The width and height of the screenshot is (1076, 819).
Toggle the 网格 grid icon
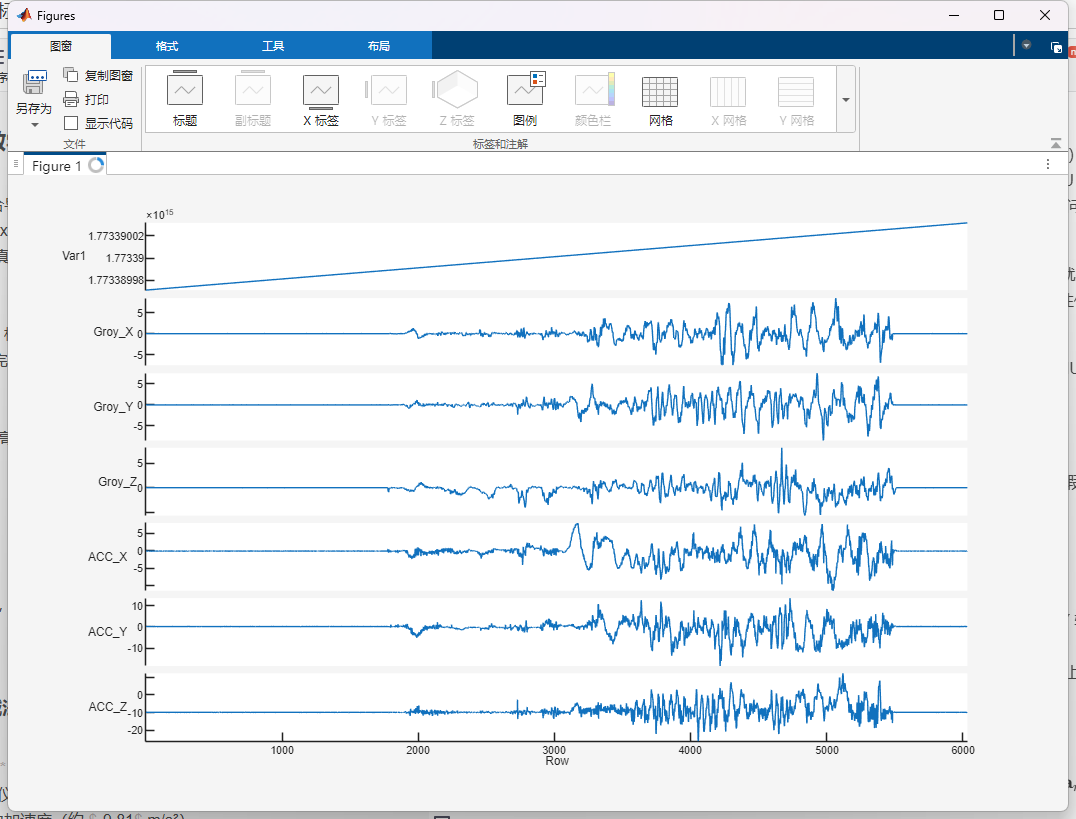pyautogui.click(x=659, y=91)
